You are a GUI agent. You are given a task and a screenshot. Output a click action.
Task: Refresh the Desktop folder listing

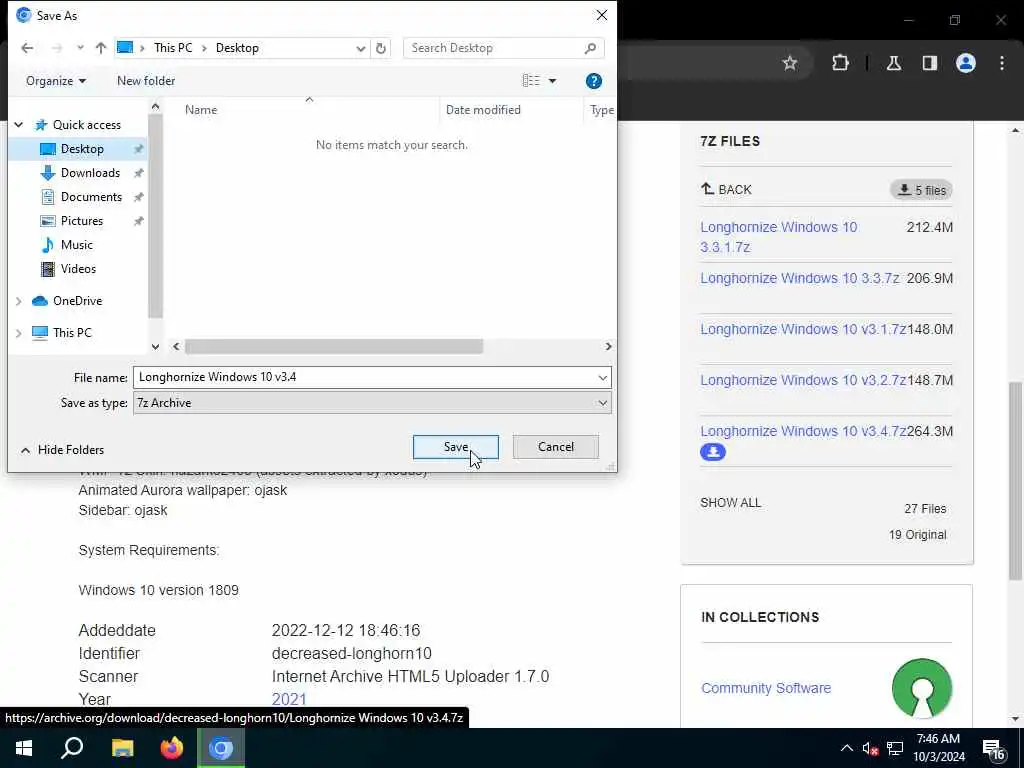[x=381, y=48]
